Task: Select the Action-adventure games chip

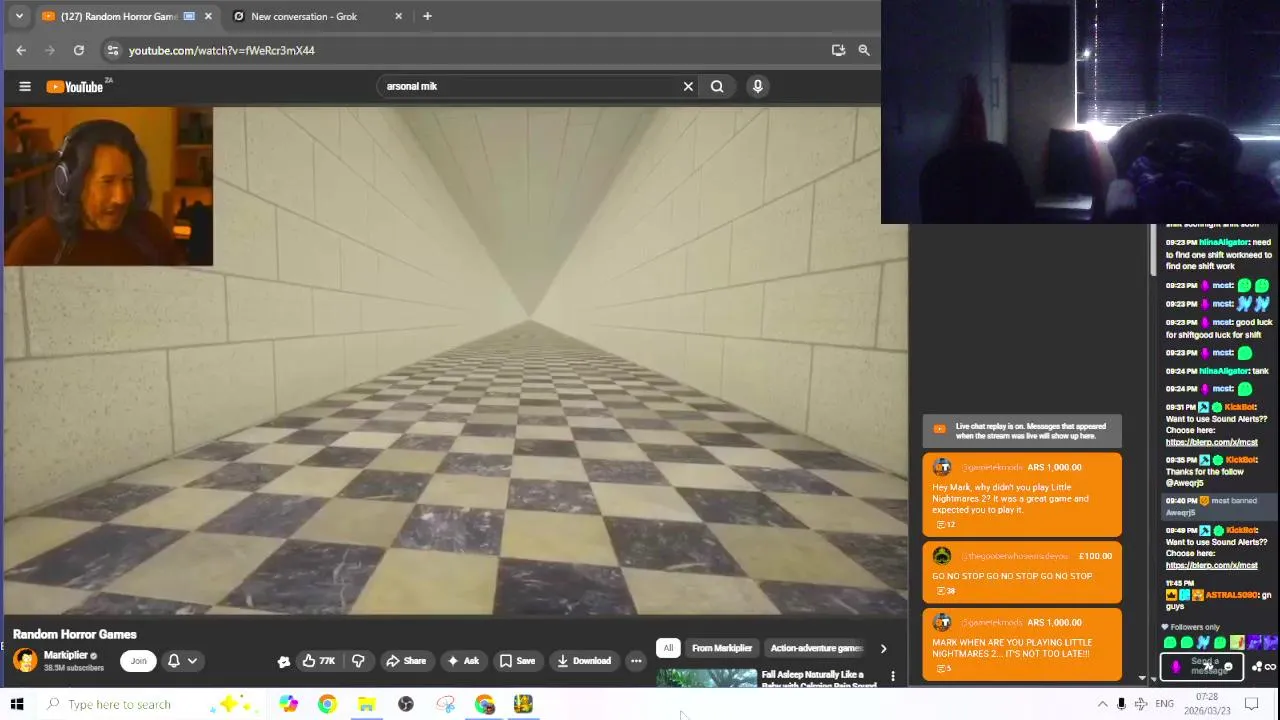Action: pos(816,648)
